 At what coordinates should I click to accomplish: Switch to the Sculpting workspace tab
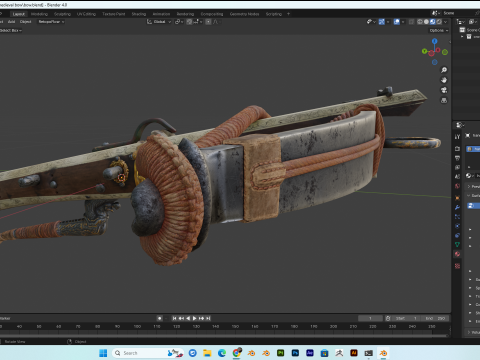pyautogui.click(x=62, y=14)
